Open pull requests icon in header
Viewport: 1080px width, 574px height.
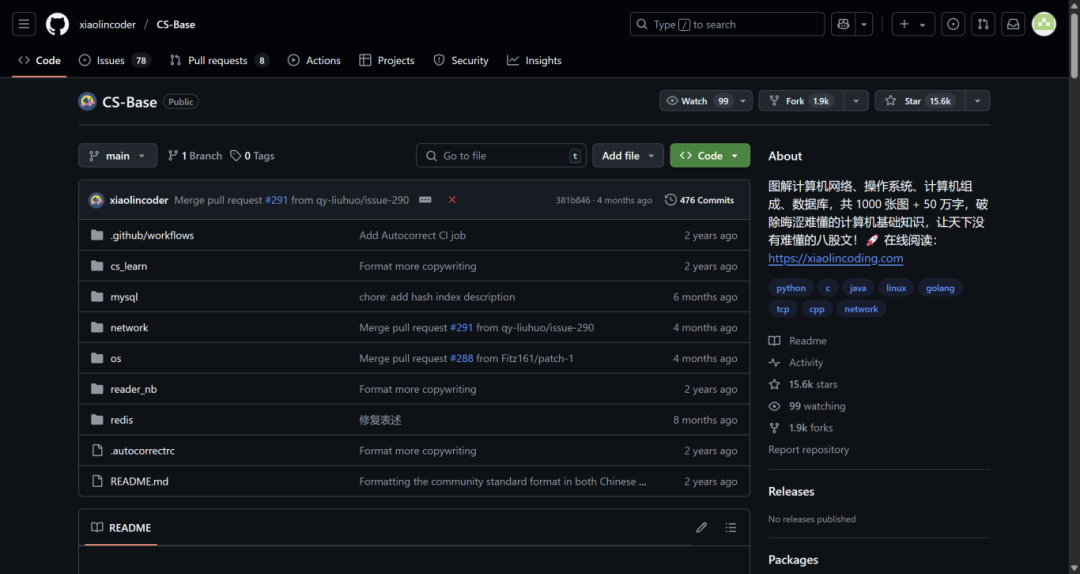coord(983,24)
